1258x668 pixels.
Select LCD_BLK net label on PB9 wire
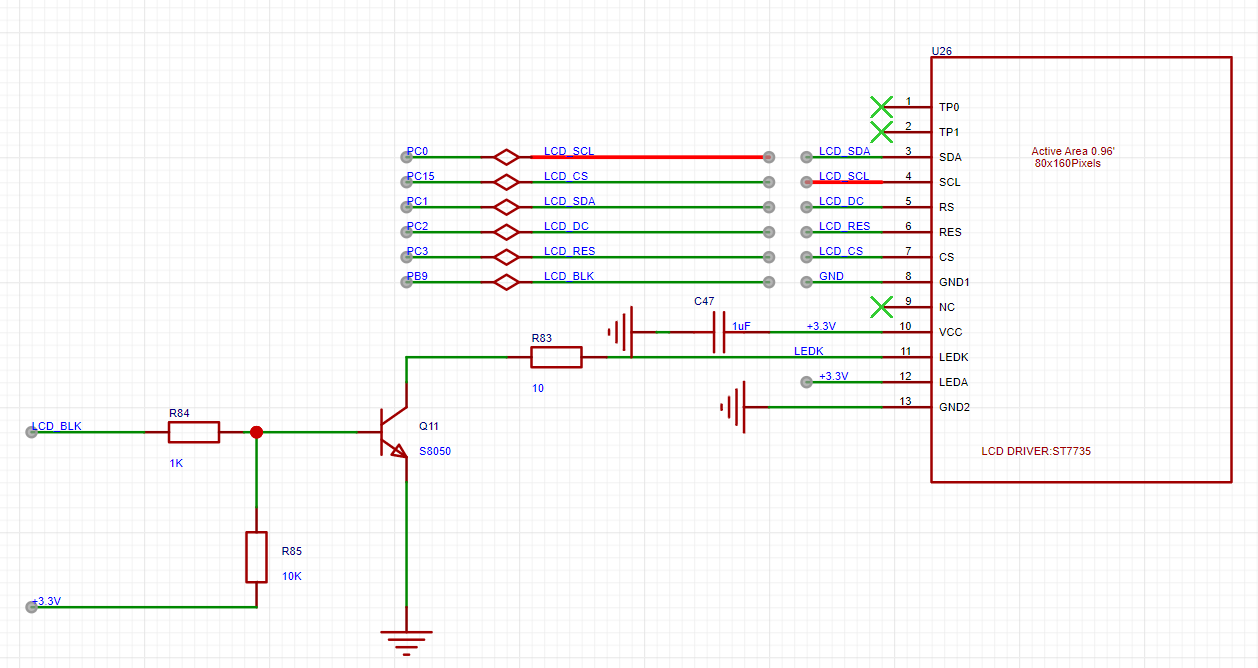[x=569, y=277]
